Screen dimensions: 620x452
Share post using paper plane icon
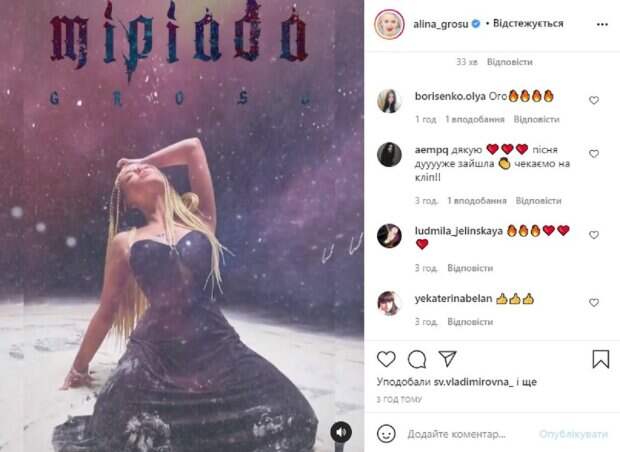(x=447, y=359)
